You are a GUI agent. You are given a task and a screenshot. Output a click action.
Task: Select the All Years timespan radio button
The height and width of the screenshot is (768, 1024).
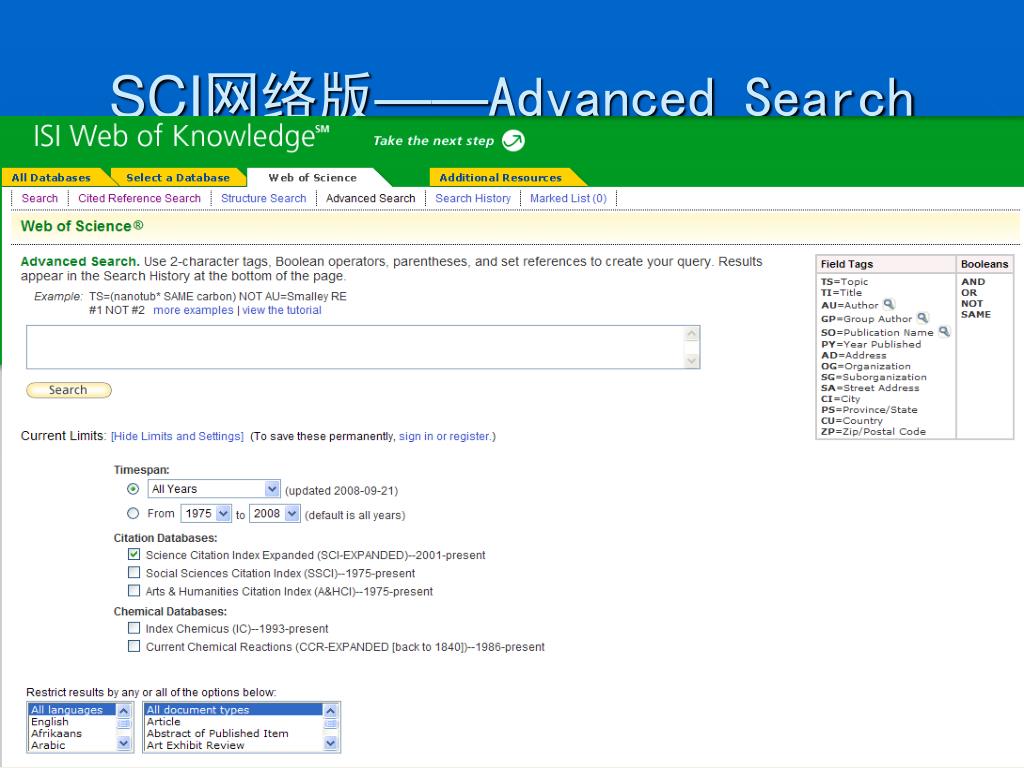(x=133, y=488)
